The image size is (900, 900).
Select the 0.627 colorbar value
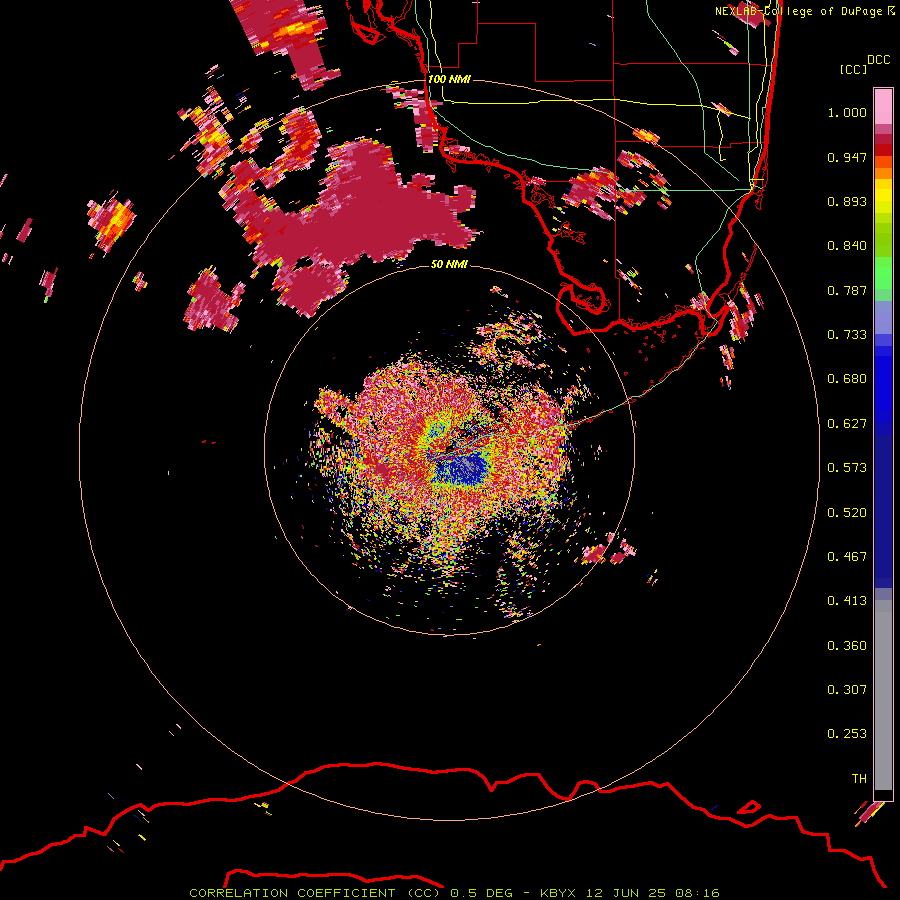(x=847, y=424)
